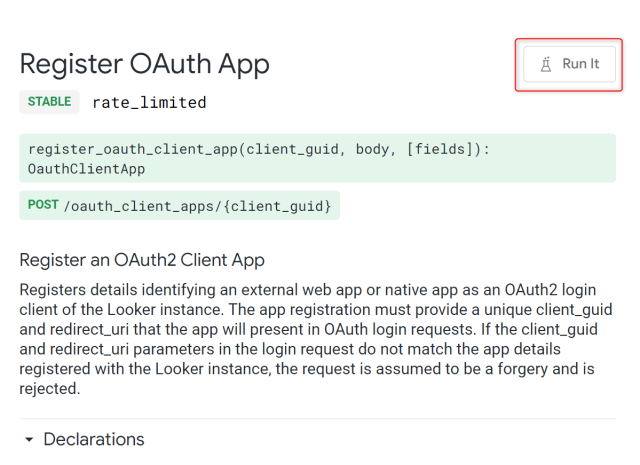Click the divider line above Declarations
This screenshot has width=640, height=465.
coord(318,419)
